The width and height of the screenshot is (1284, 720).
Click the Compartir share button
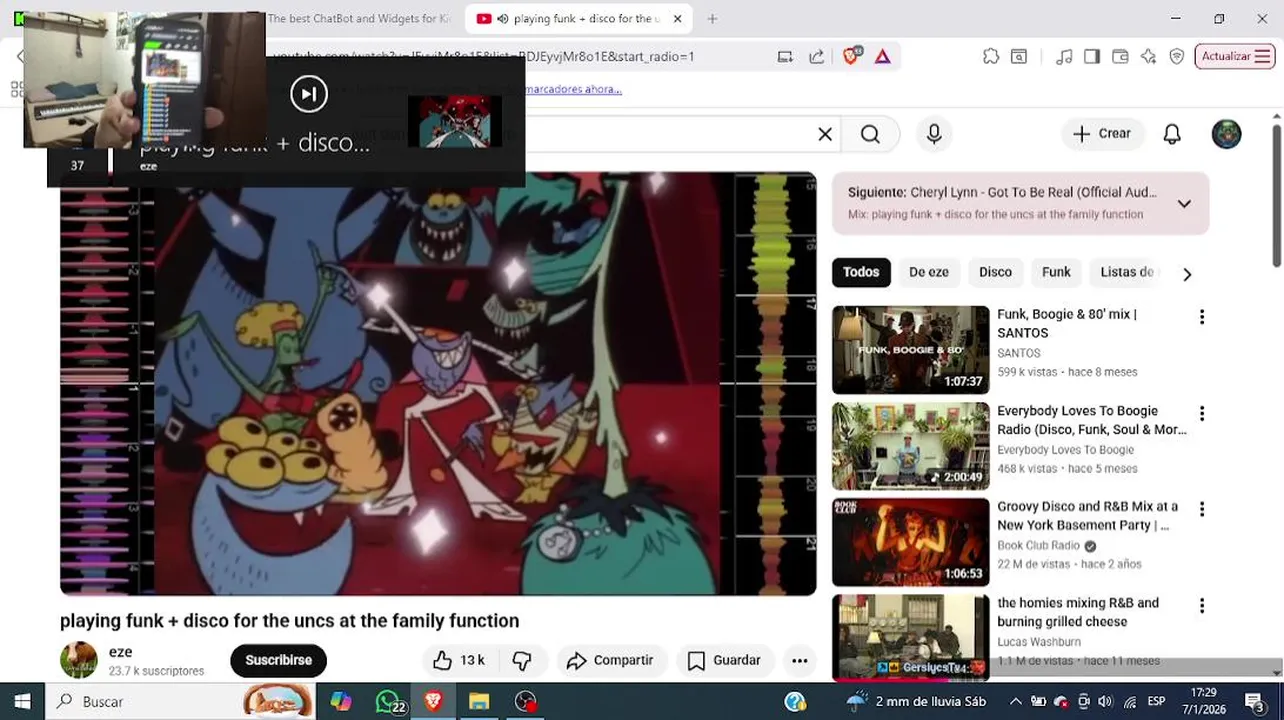tap(610, 660)
